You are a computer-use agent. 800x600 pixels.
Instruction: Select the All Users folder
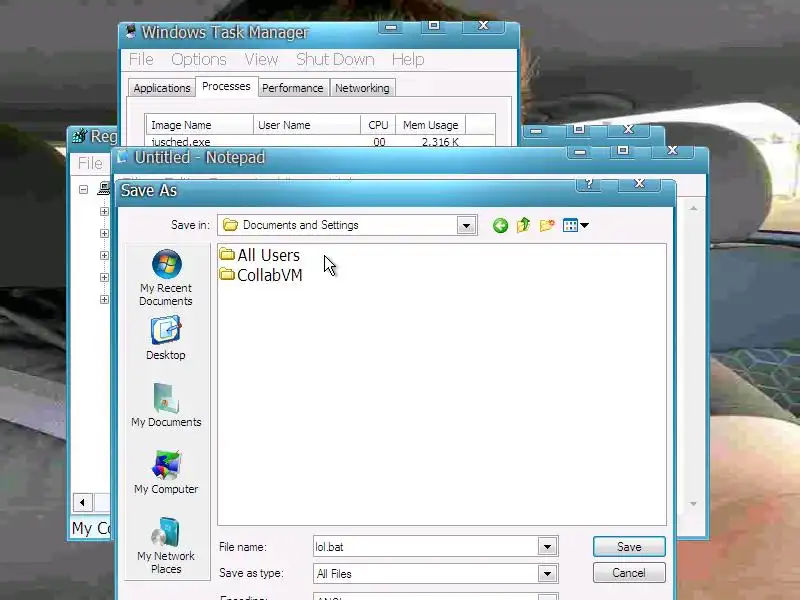pos(259,255)
